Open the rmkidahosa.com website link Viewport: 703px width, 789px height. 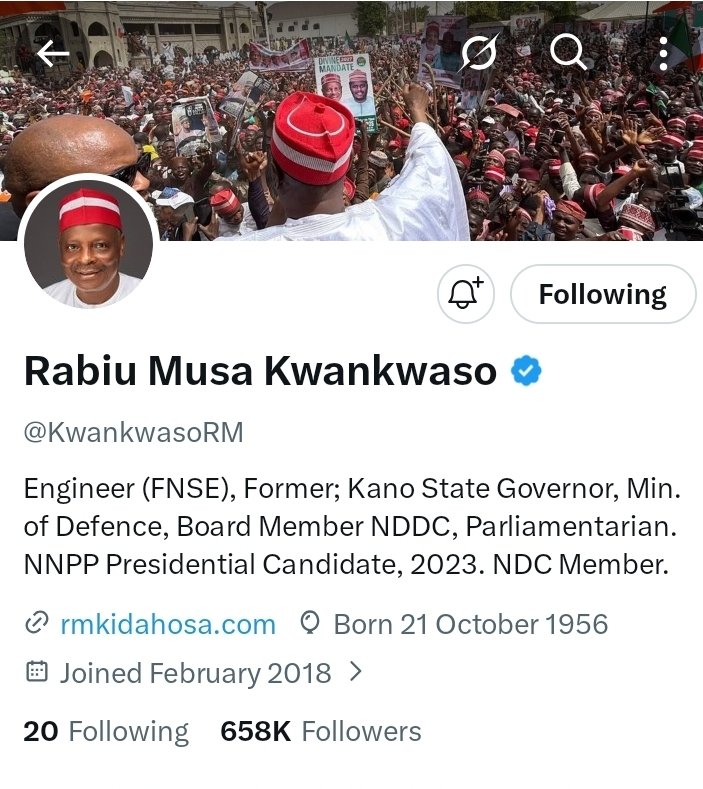168,624
